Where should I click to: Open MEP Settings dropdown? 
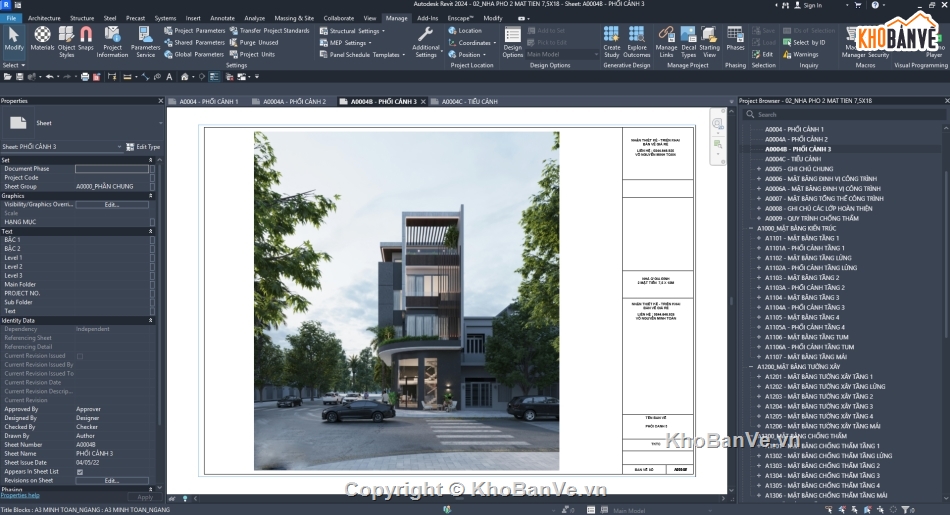(x=345, y=42)
